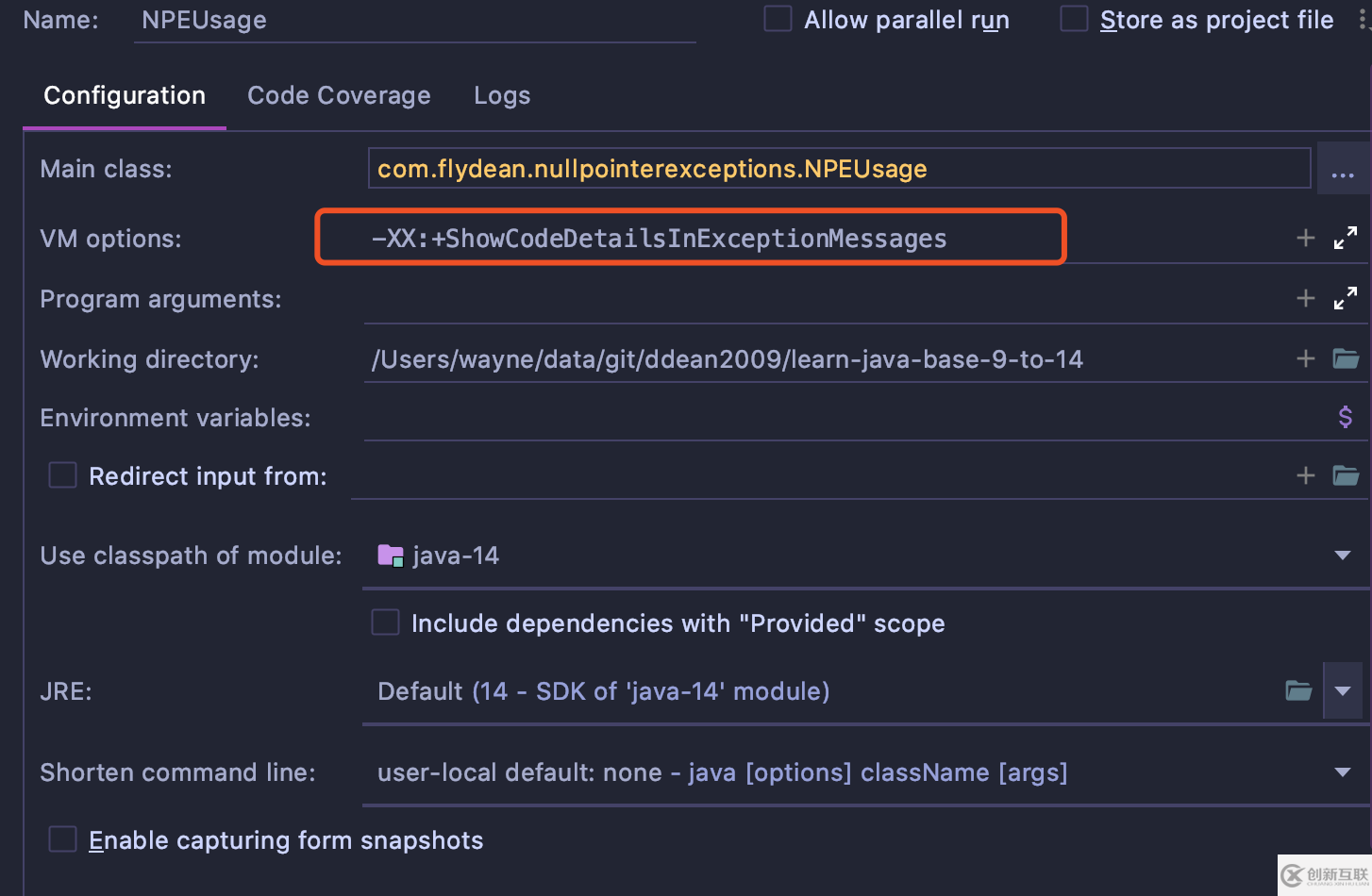Open the JRE dropdown arrow
The height and width of the screenshot is (896, 1372).
tap(1343, 690)
